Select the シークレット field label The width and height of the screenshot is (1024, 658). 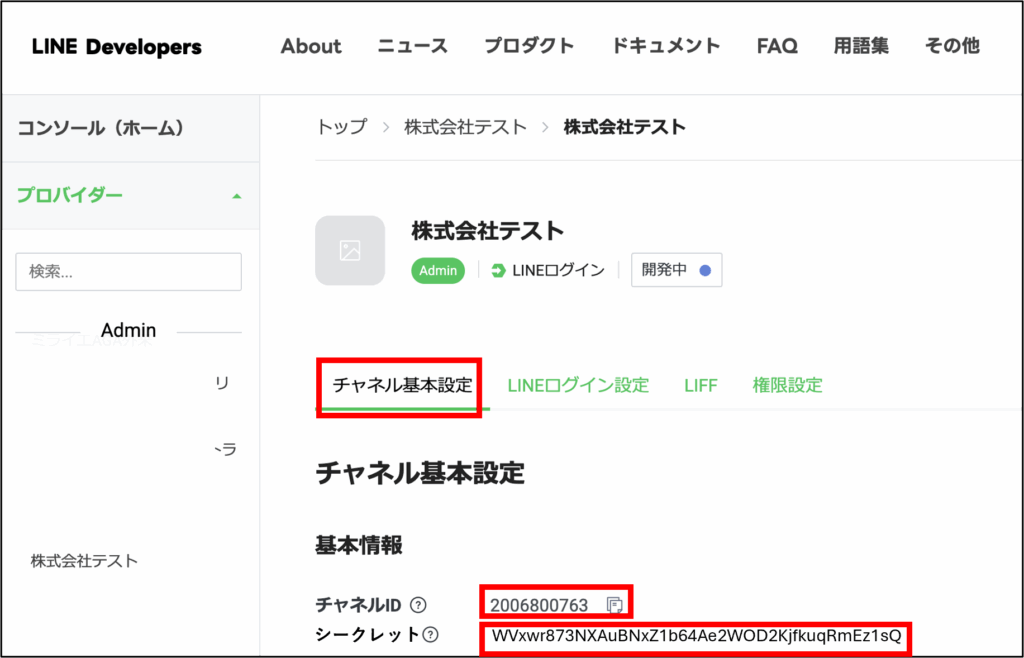coord(368,634)
